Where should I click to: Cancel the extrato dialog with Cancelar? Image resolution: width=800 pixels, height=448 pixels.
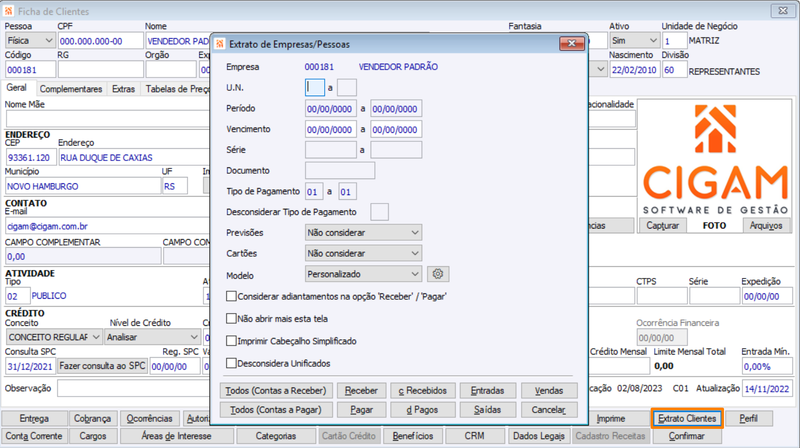pyautogui.click(x=549, y=410)
